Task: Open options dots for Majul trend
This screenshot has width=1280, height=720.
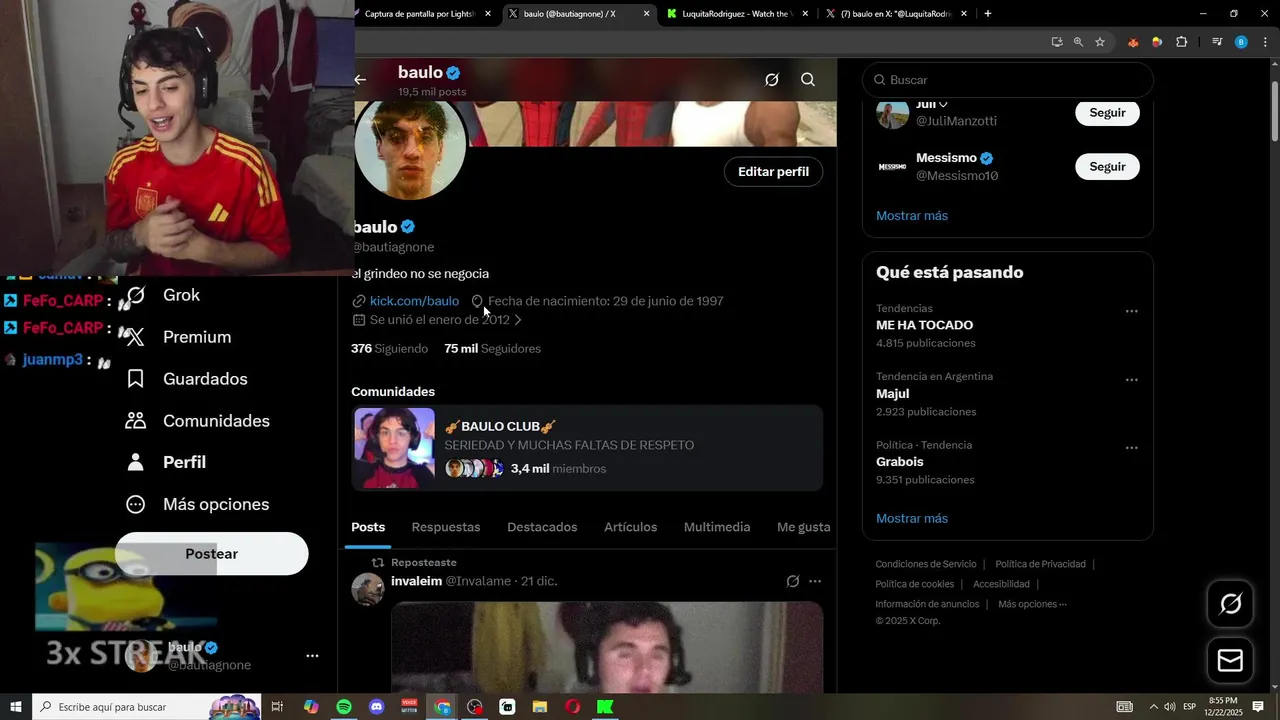Action: point(1131,380)
